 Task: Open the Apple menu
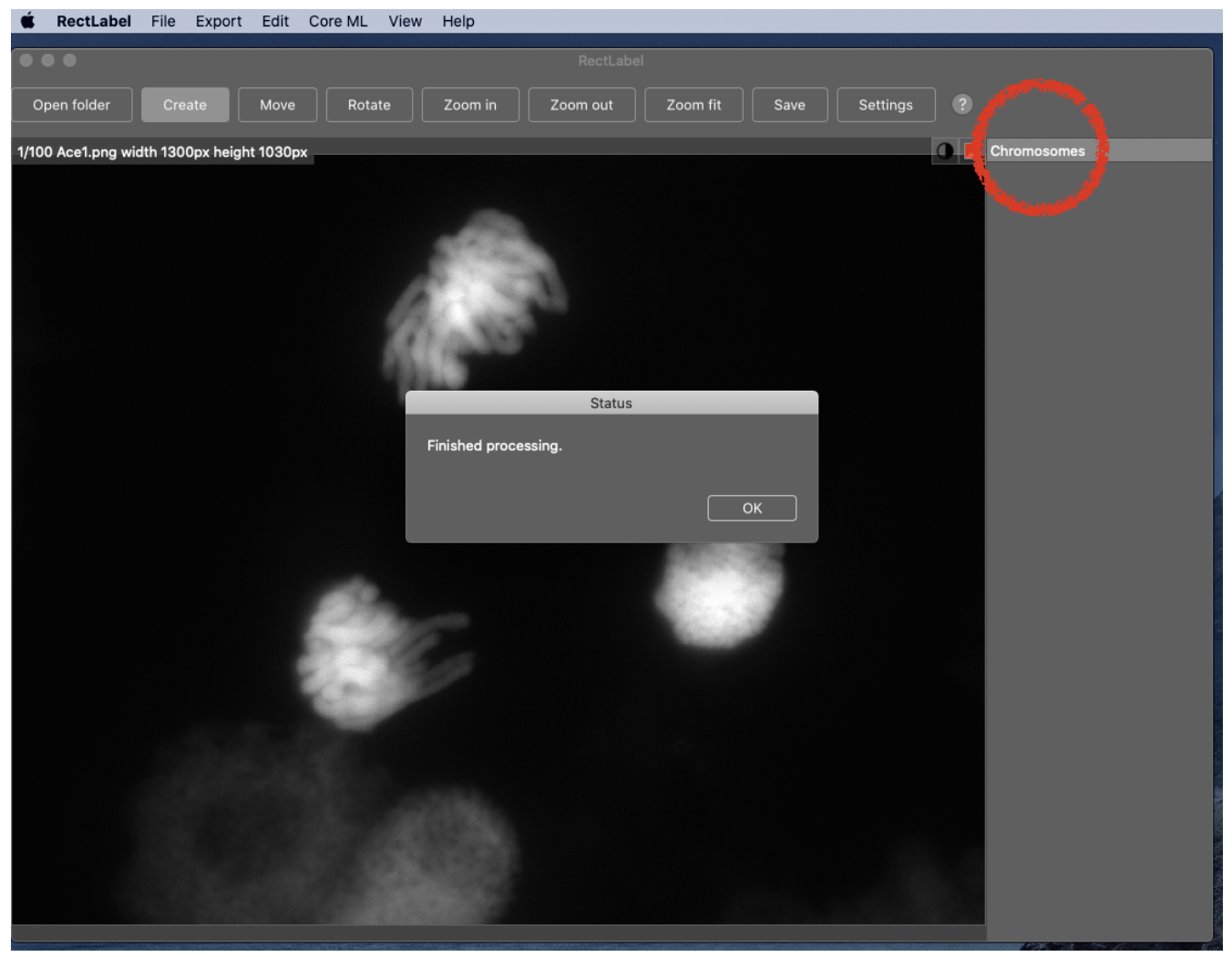point(28,21)
